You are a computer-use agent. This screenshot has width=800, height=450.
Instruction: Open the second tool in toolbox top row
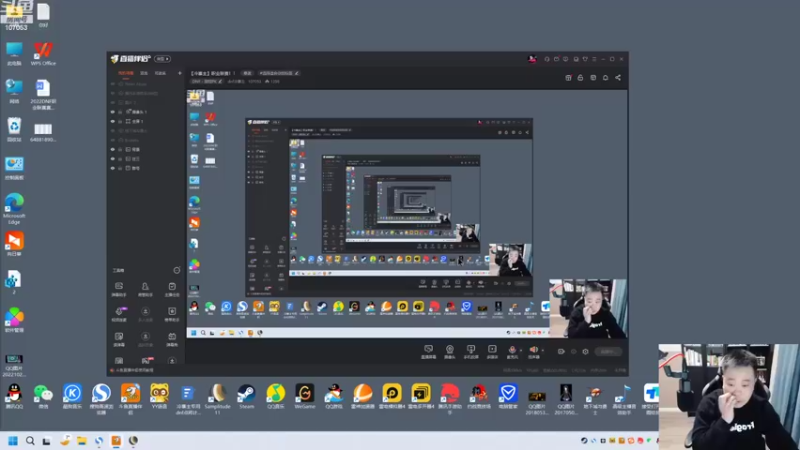point(145,289)
